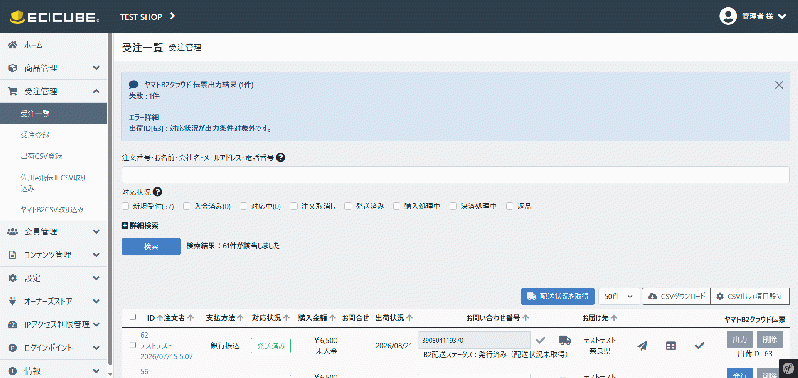The height and width of the screenshot is (378, 798).
Task: Click the sidebar vertical scrollbar
Action: (109, 198)
